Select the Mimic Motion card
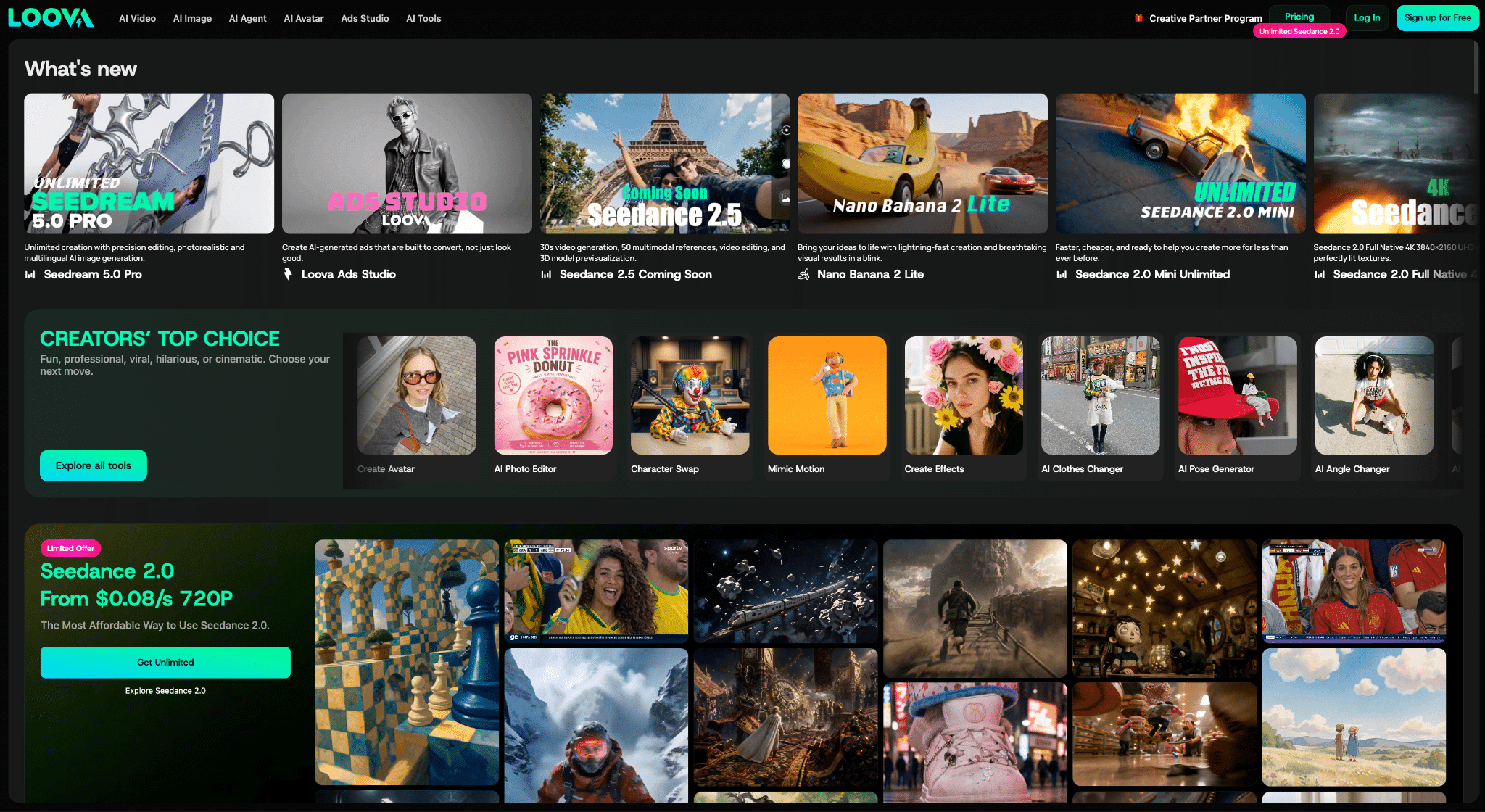This screenshot has width=1485, height=812. point(827,406)
